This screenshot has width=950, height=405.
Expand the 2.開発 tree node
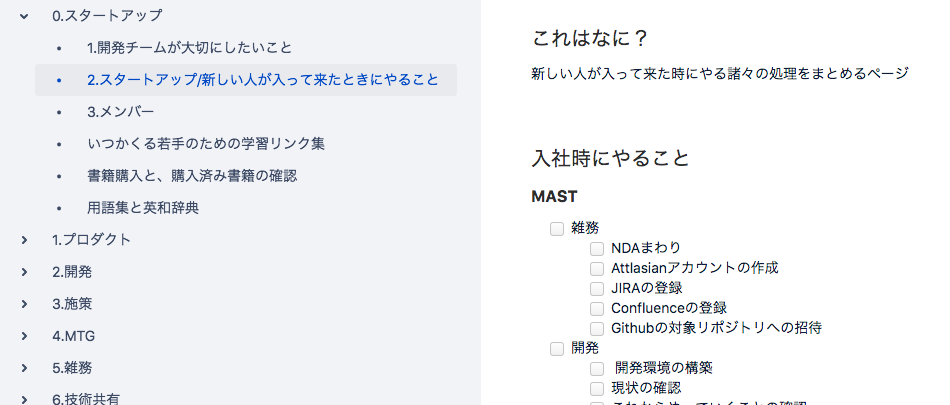tap(24, 272)
